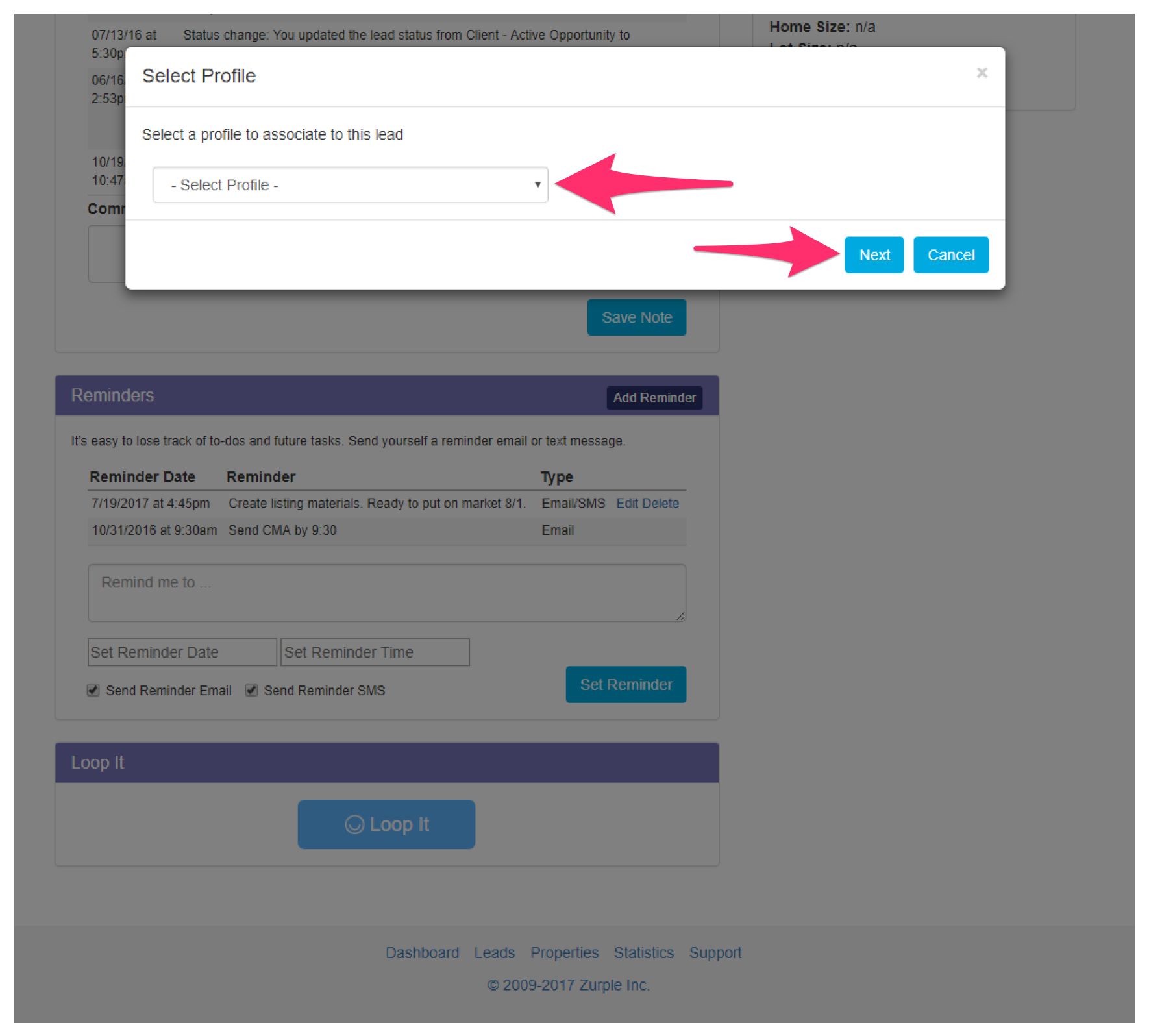The image size is (1149, 1036).
Task: Click Next in the Select Profile dialog
Action: click(x=874, y=254)
